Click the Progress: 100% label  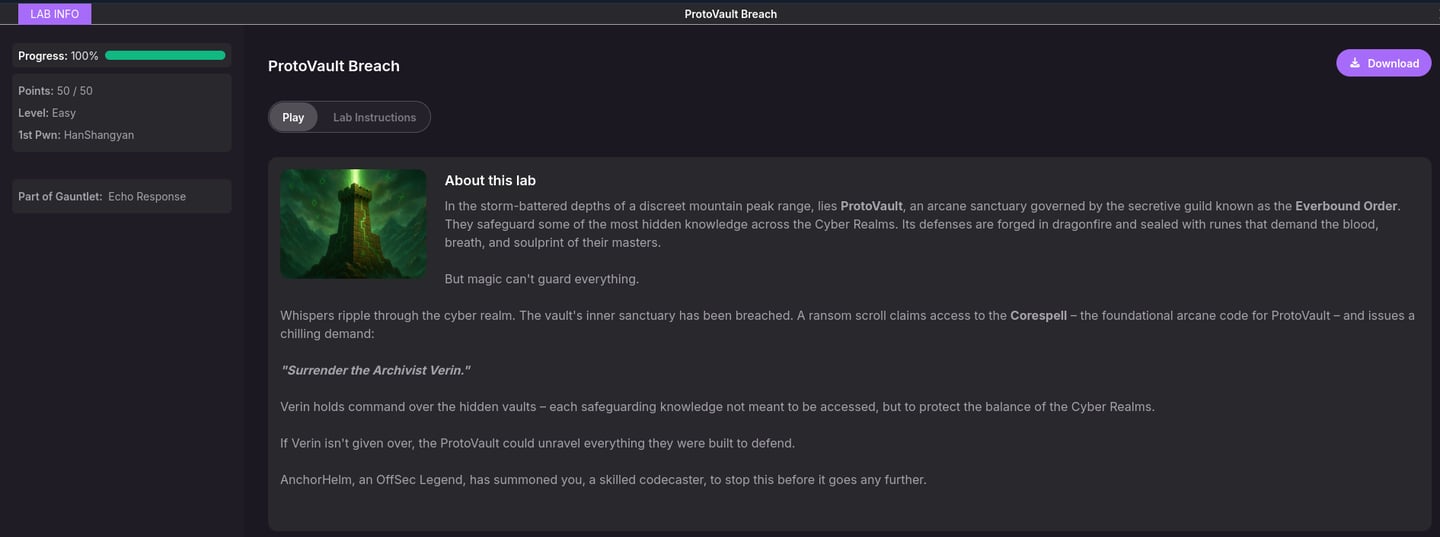click(x=58, y=56)
